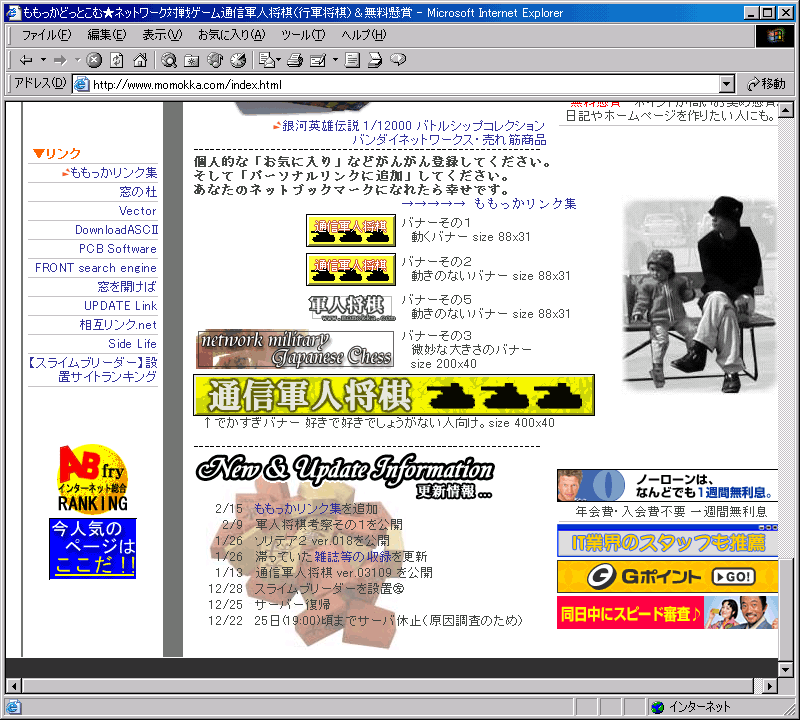Open the Back button history dropdown arrow

click(43, 60)
